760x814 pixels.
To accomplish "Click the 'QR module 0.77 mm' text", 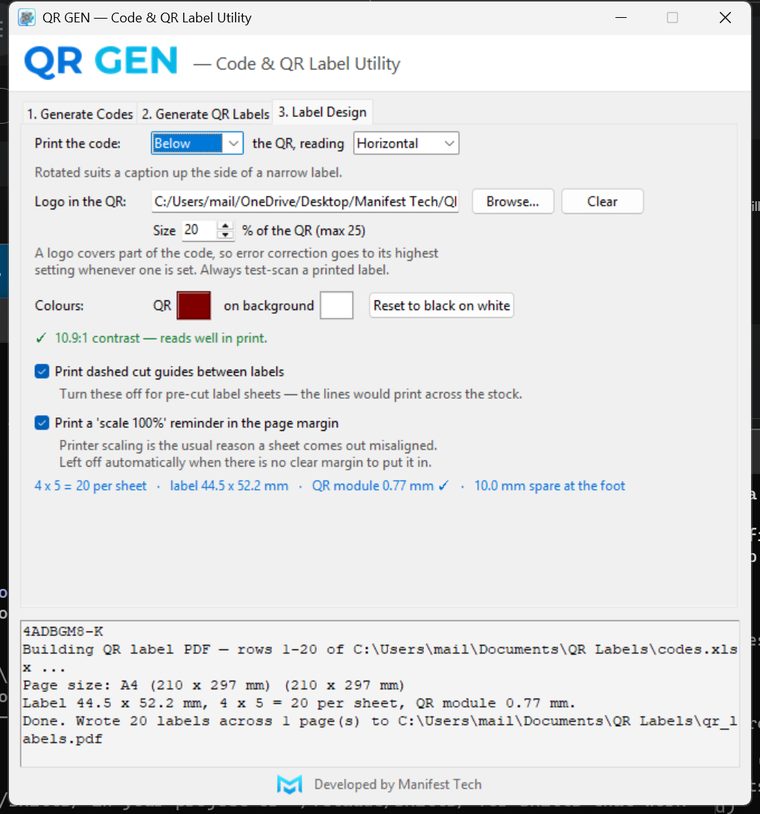I will click(373, 486).
